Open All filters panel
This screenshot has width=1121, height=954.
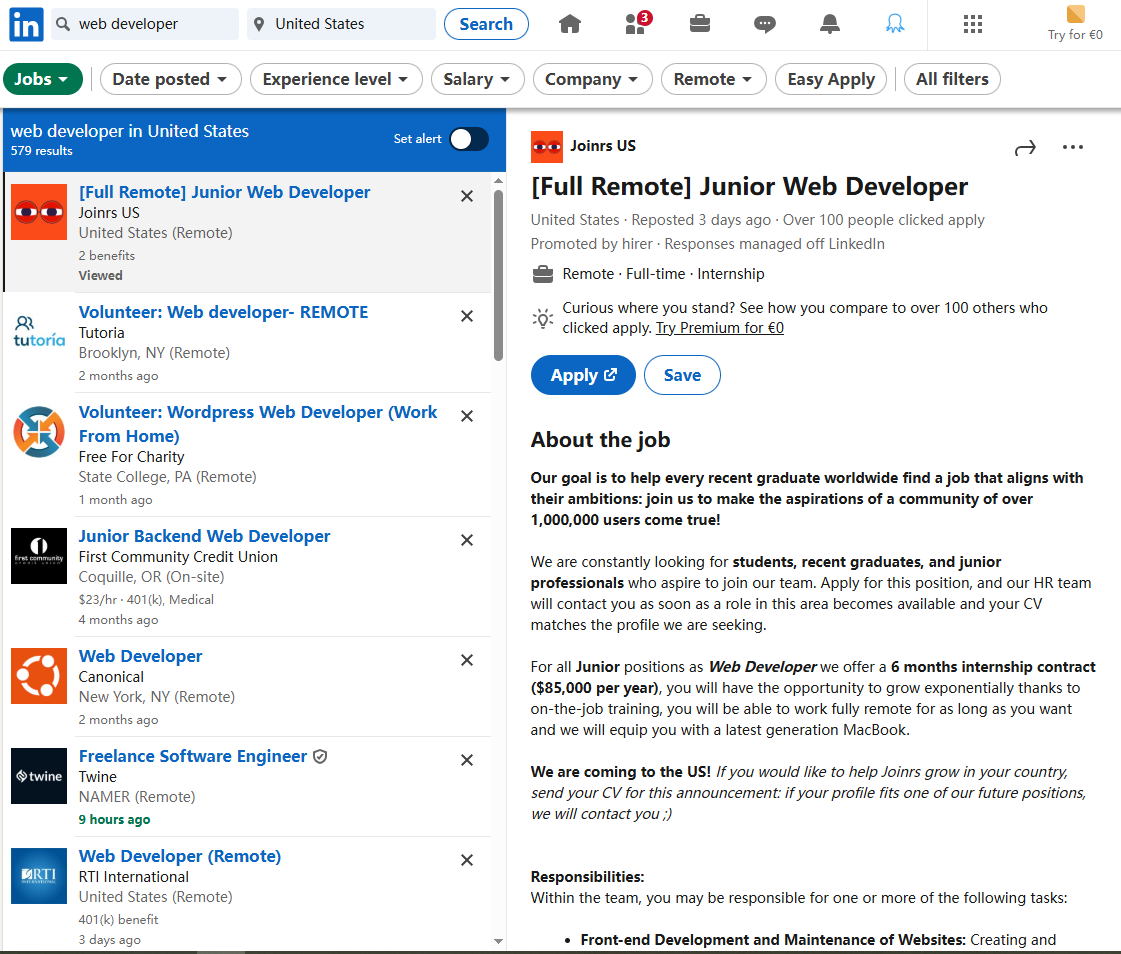[x=952, y=79]
